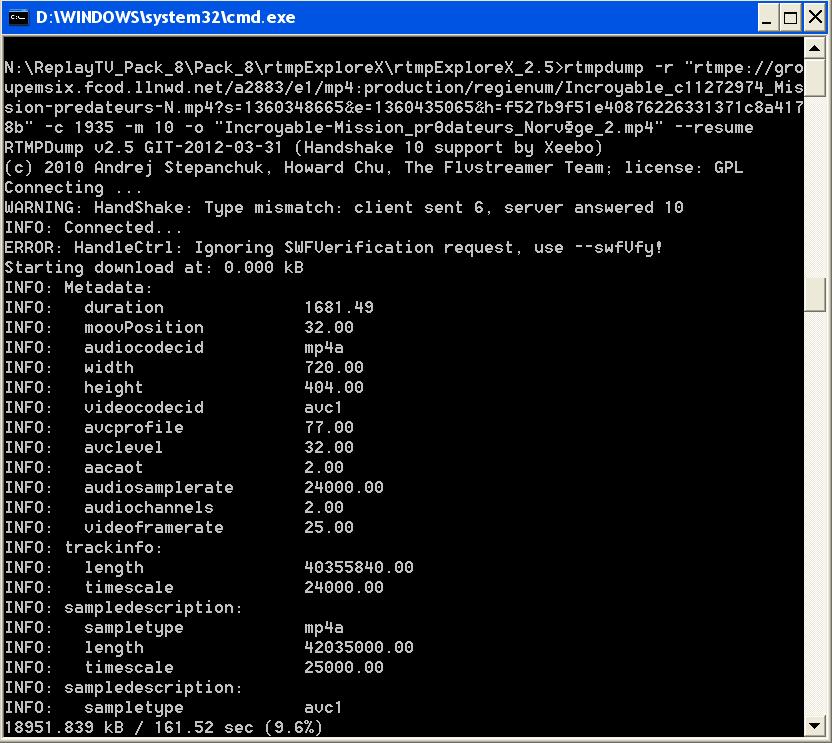This screenshot has width=832, height=743.
Task: Click the duration value 1681.49
Action: (338, 308)
